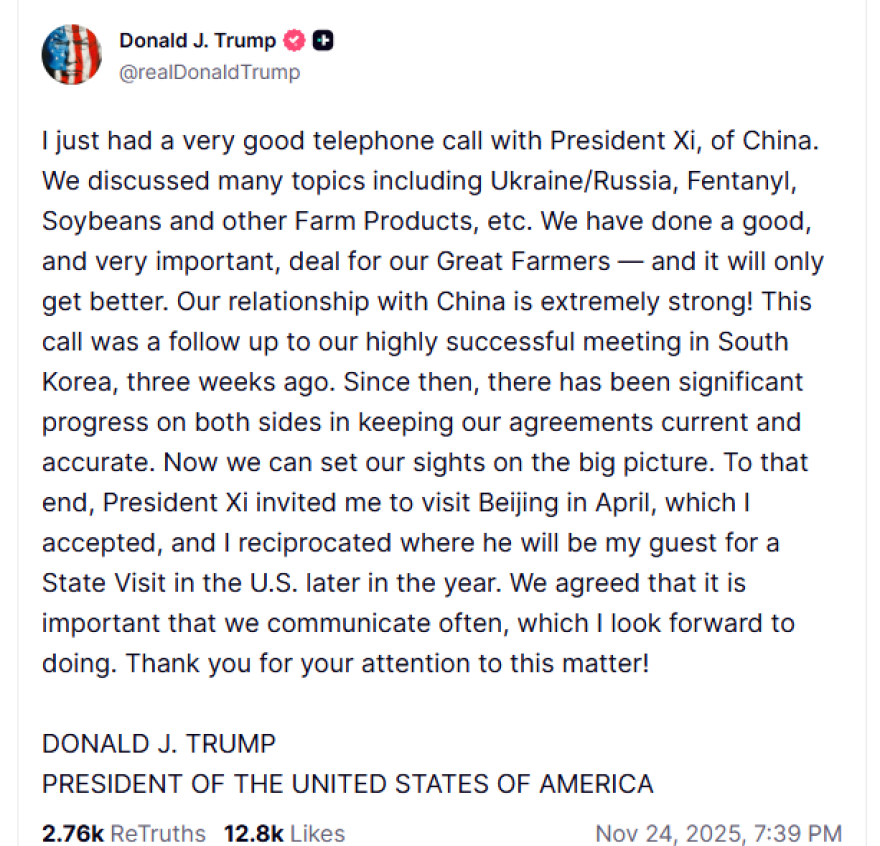The width and height of the screenshot is (880, 846).
Task: View the 2.76k ReTruths list
Action: coord(124,833)
